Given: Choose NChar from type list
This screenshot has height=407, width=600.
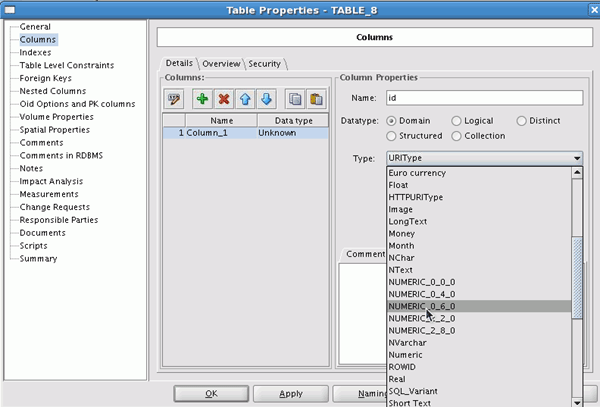Looking at the screenshot, I should click(x=479, y=258).
